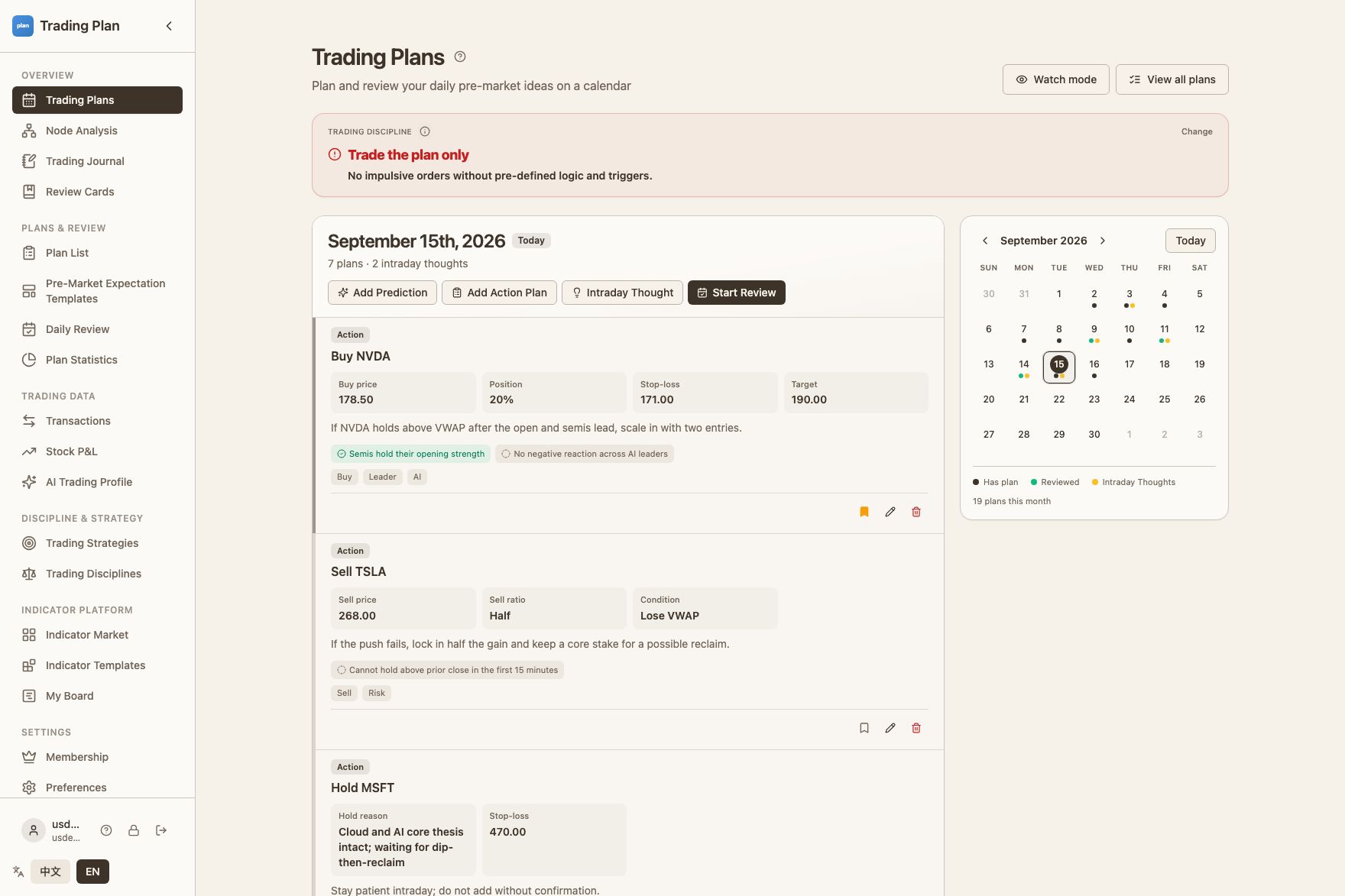Open Plan Statistics in sidebar

pyautogui.click(x=97, y=360)
